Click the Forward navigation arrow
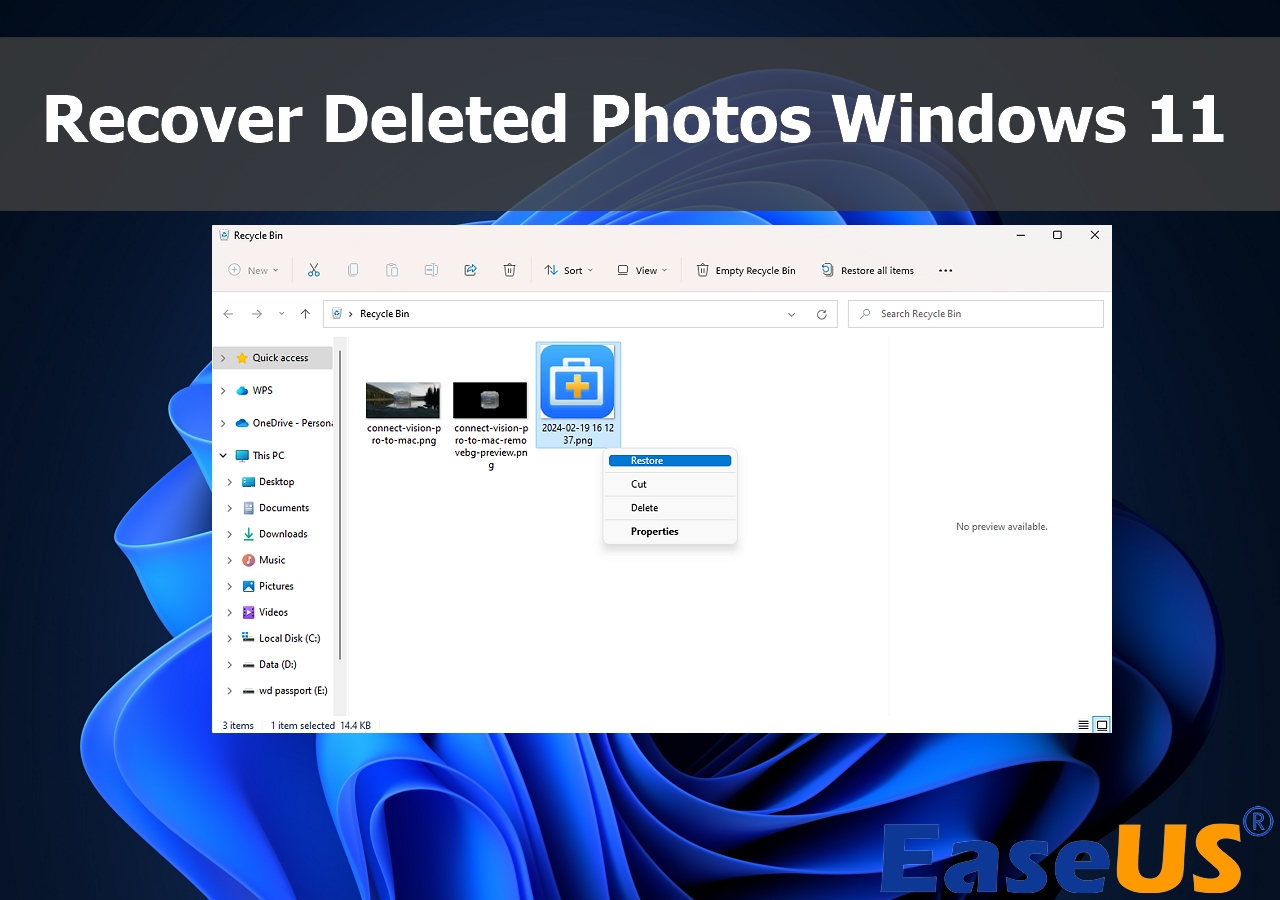 pyautogui.click(x=257, y=314)
